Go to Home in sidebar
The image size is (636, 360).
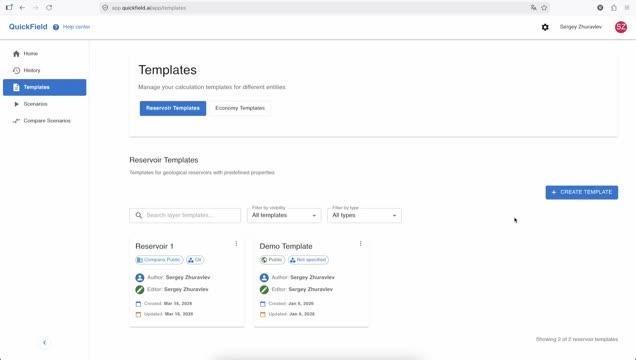point(45,54)
